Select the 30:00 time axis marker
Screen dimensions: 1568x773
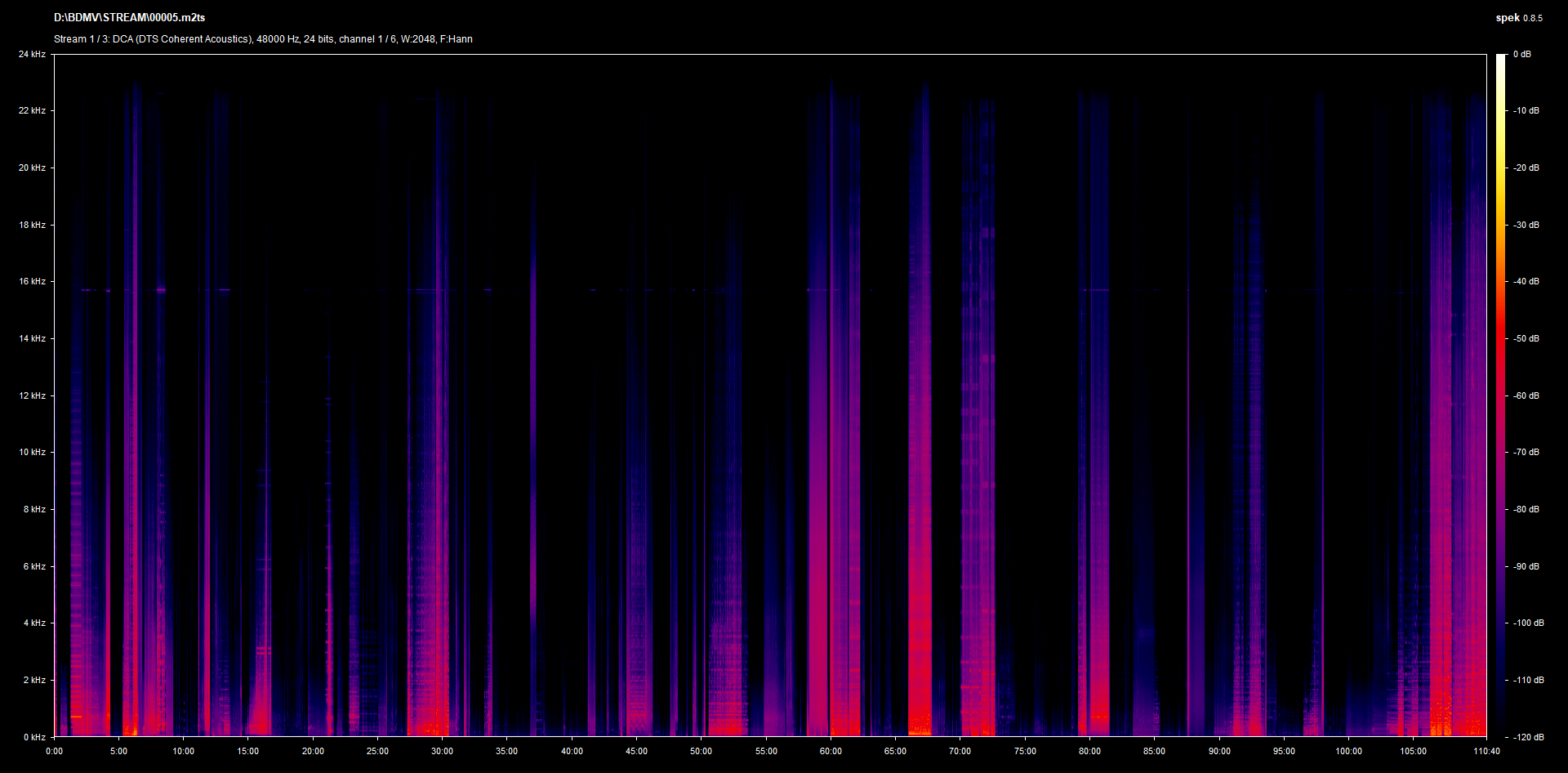(442, 752)
